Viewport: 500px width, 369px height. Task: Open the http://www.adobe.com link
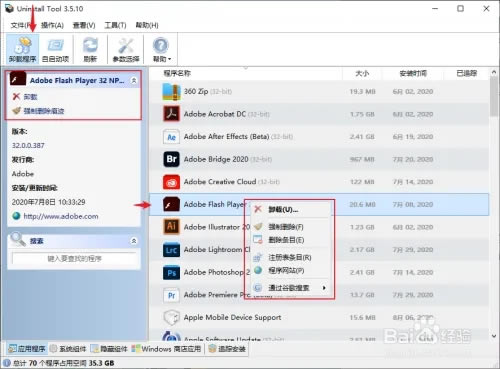pos(61,216)
